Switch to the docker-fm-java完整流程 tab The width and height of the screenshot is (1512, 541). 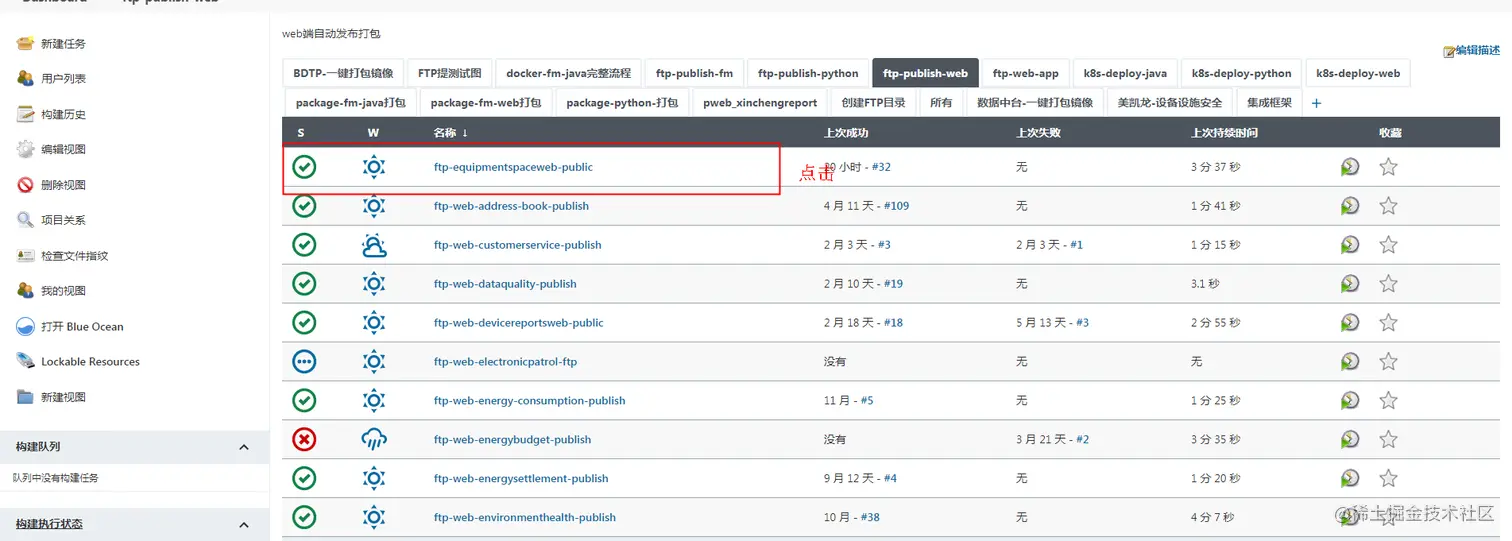point(568,73)
